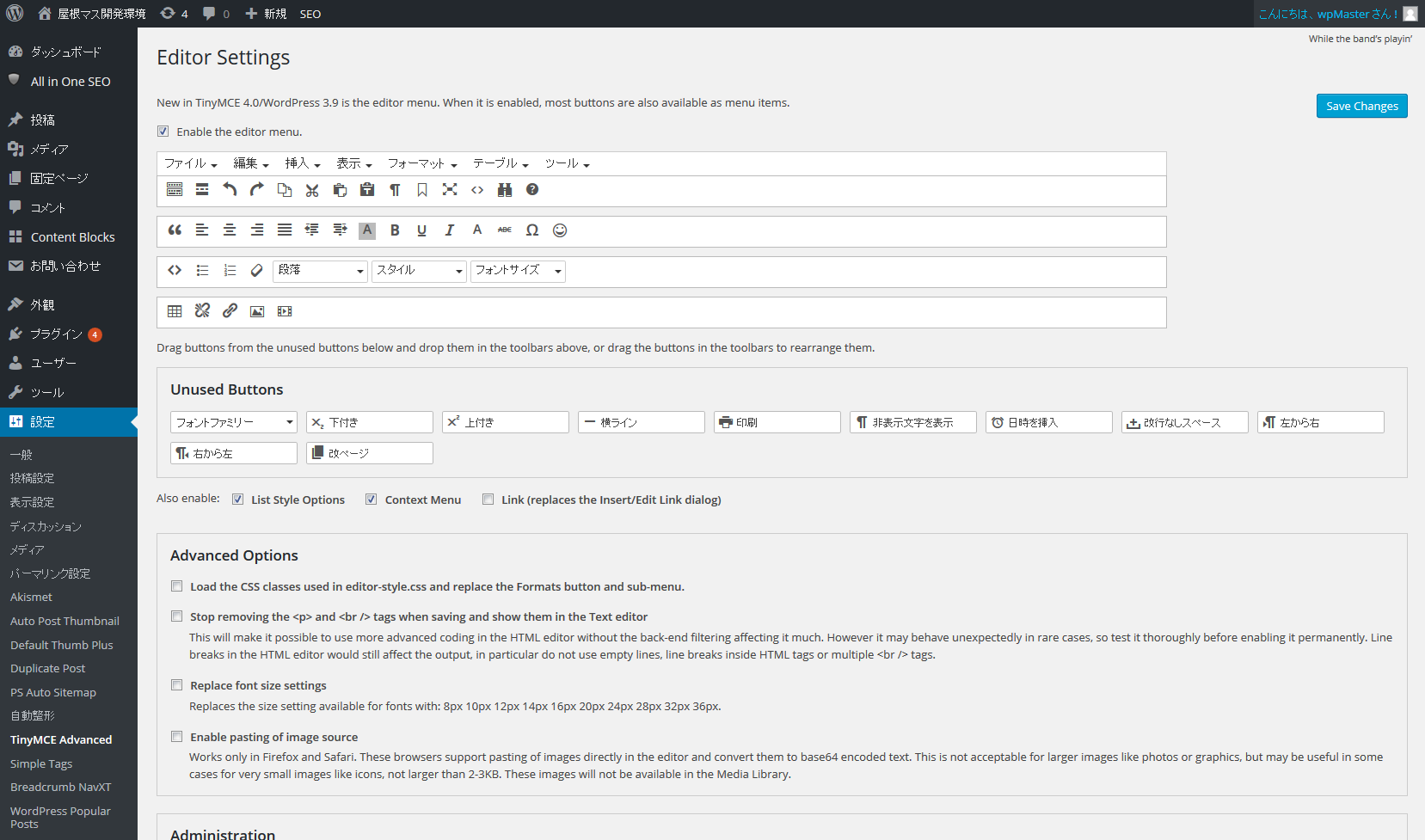1425x840 pixels.
Task: Open the 段落 format dropdown
Action: point(320,271)
